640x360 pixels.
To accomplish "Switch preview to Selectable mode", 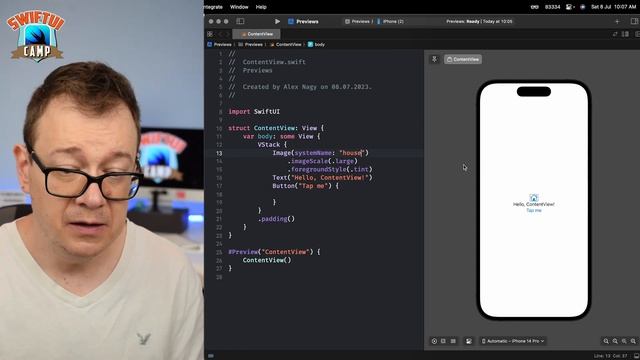I will tap(443, 341).
